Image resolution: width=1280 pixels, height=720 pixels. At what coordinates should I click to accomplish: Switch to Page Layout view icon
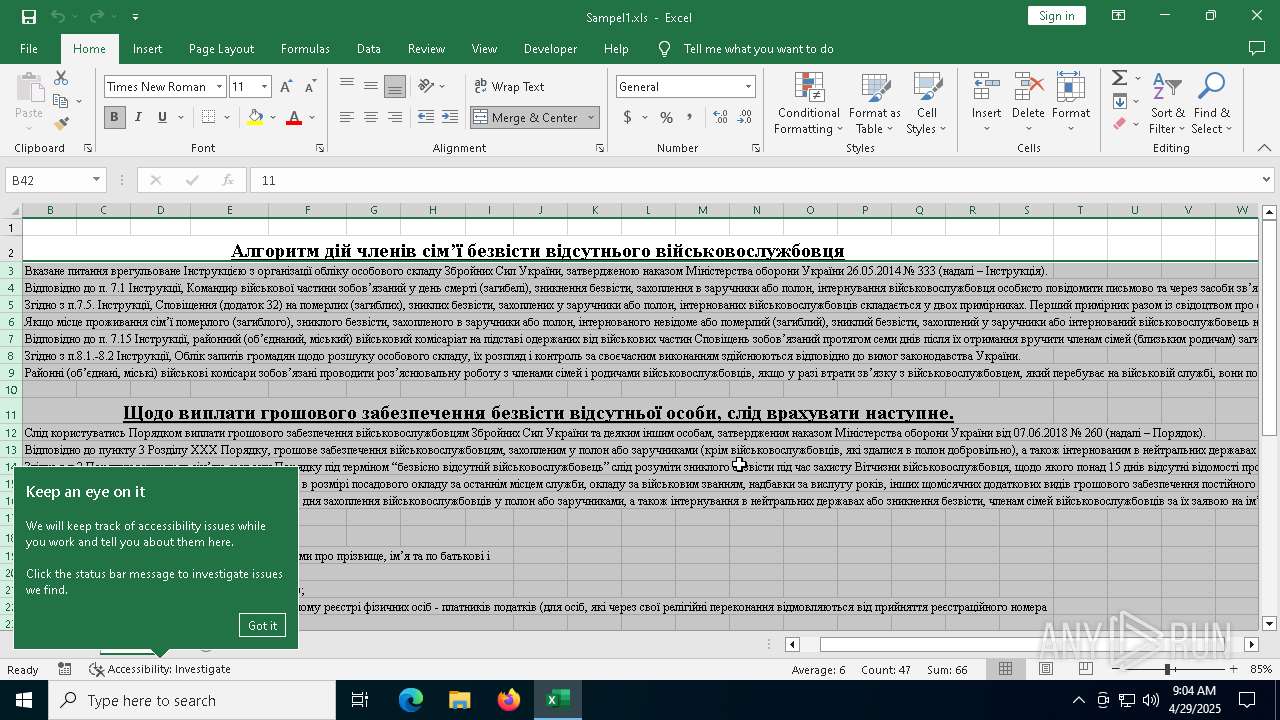1045,669
